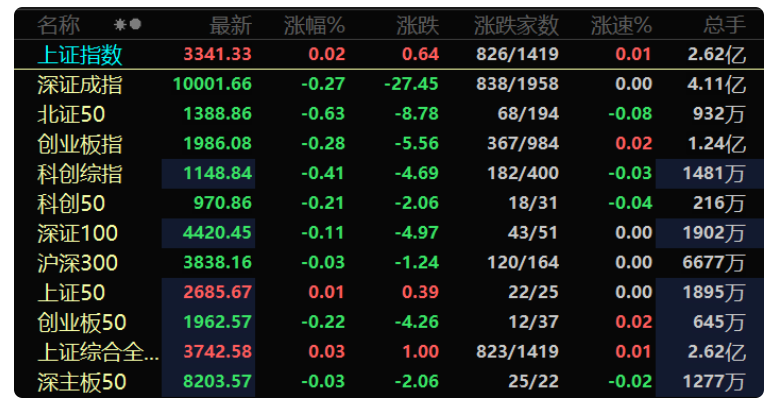Screen dimensions: 768x400
Task: Click the 科创50 index name
Action: [71, 204]
